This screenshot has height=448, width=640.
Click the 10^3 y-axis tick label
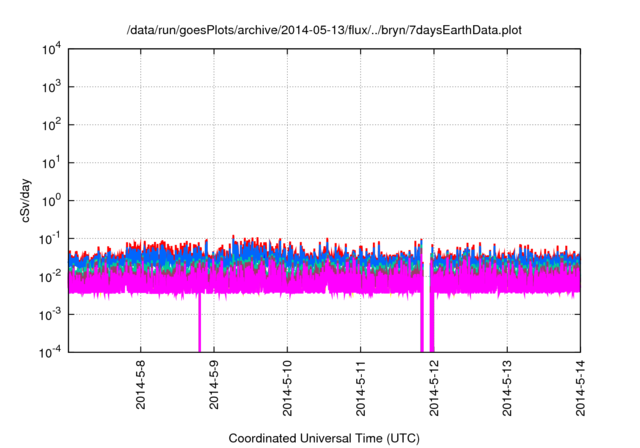point(50,87)
